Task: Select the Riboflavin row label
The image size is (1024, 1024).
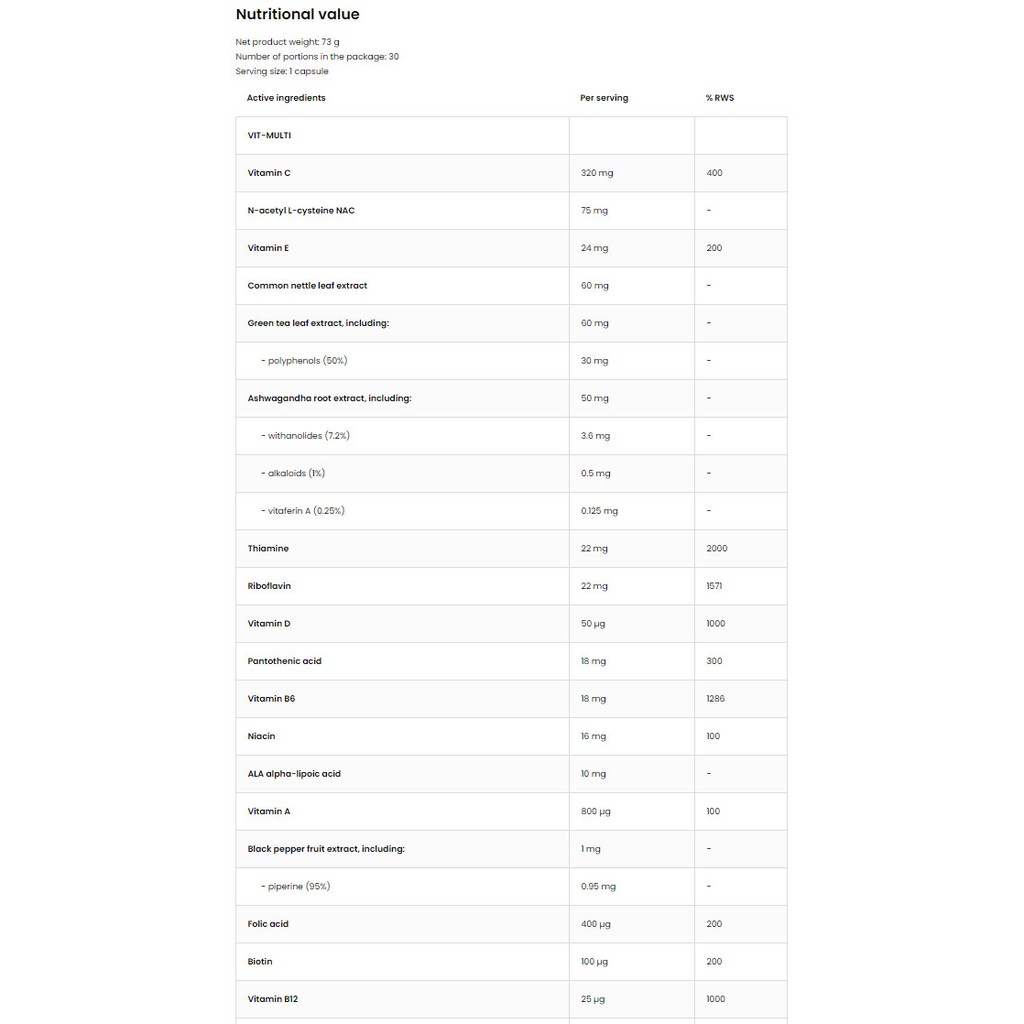Action: click(269, 586)
